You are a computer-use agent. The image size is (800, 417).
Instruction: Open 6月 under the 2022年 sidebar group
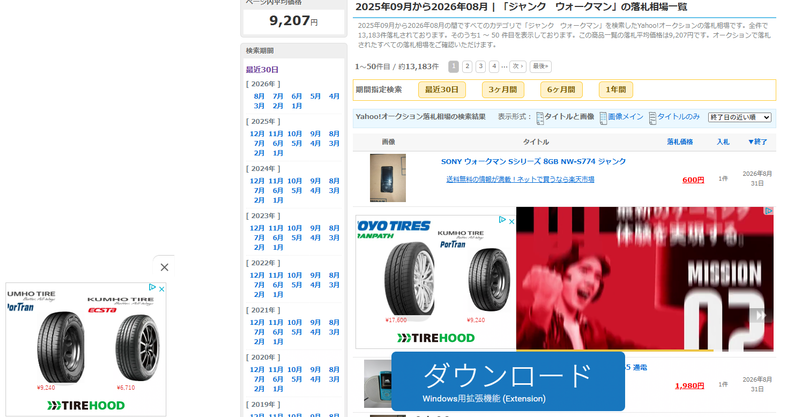[278, 285]
